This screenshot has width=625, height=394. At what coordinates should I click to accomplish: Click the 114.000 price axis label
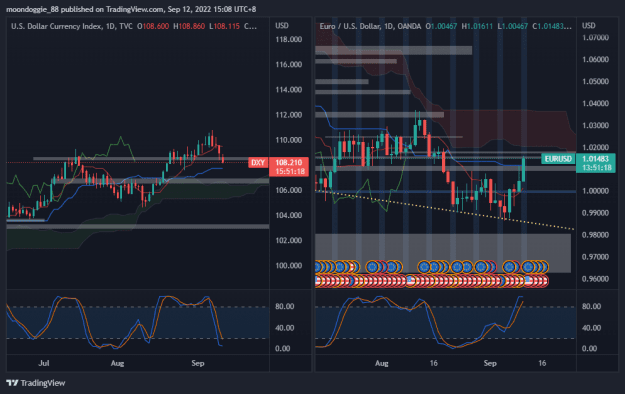point(289,90)
